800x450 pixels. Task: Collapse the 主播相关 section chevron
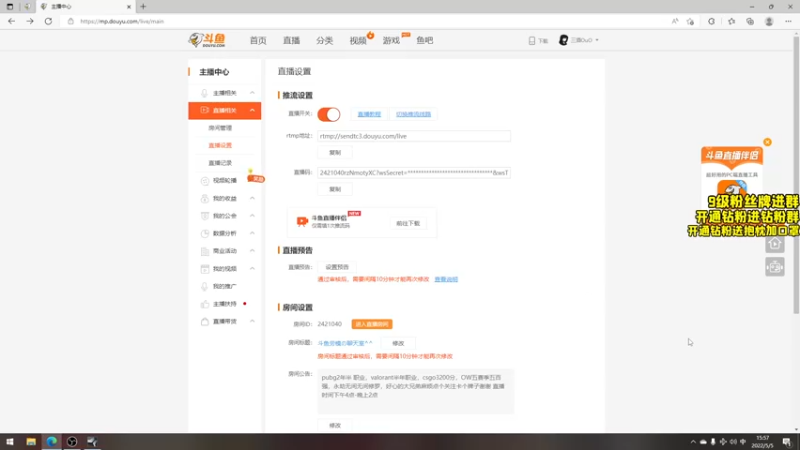[x=252, y=93]
